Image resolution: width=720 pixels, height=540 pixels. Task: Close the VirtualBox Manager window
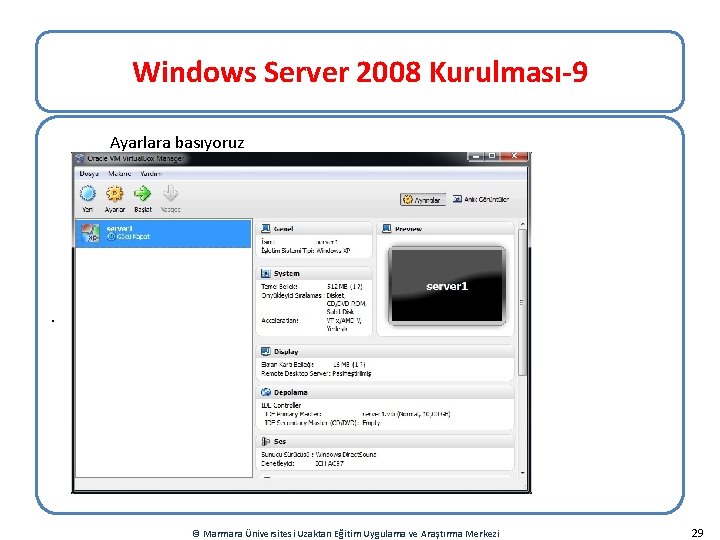click(x=514, y=157)
